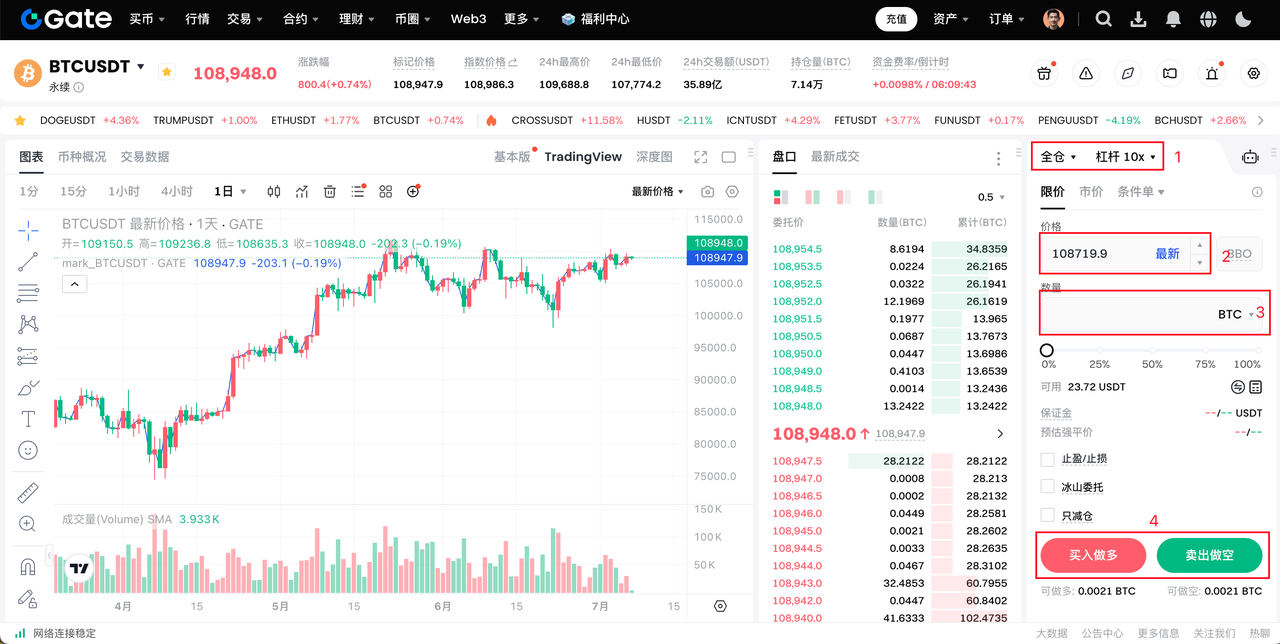This screenshot has width=1280, height=644.
Task: Enable the 止盈/止损 checkbox
Action: point(1048,459)
